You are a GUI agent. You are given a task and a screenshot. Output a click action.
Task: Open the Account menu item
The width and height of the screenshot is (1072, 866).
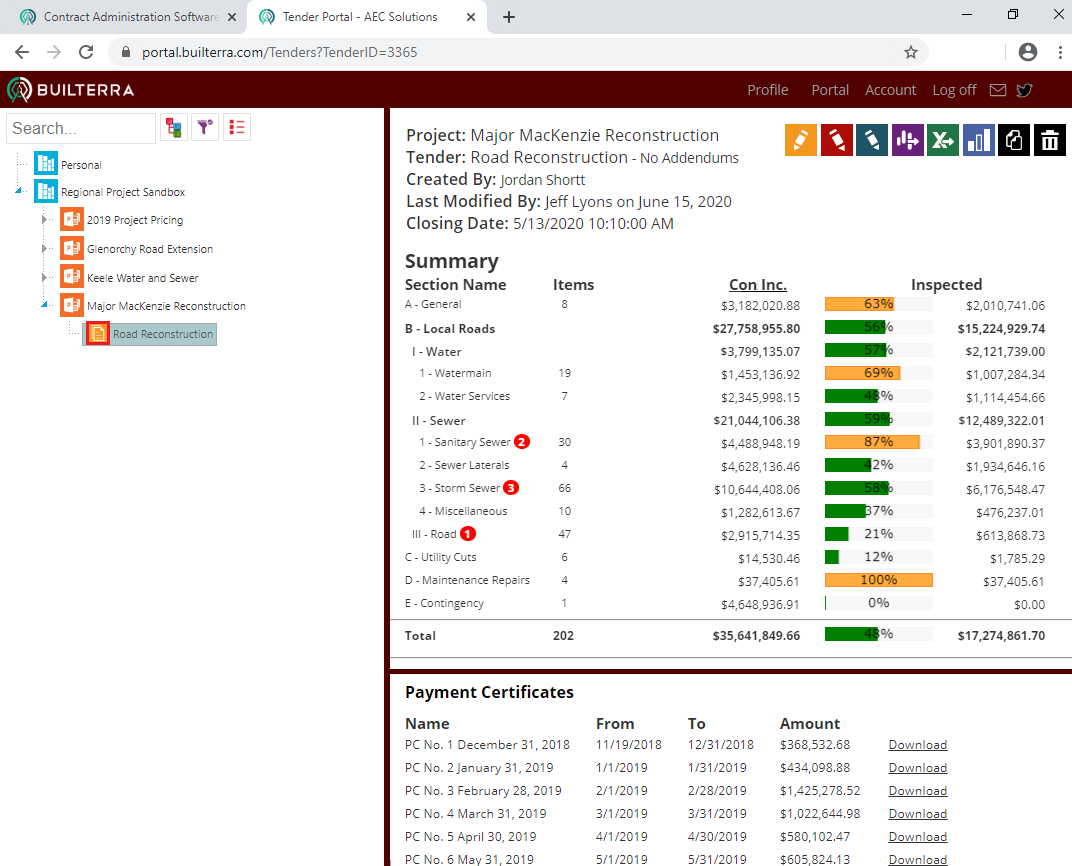point(890,90)
